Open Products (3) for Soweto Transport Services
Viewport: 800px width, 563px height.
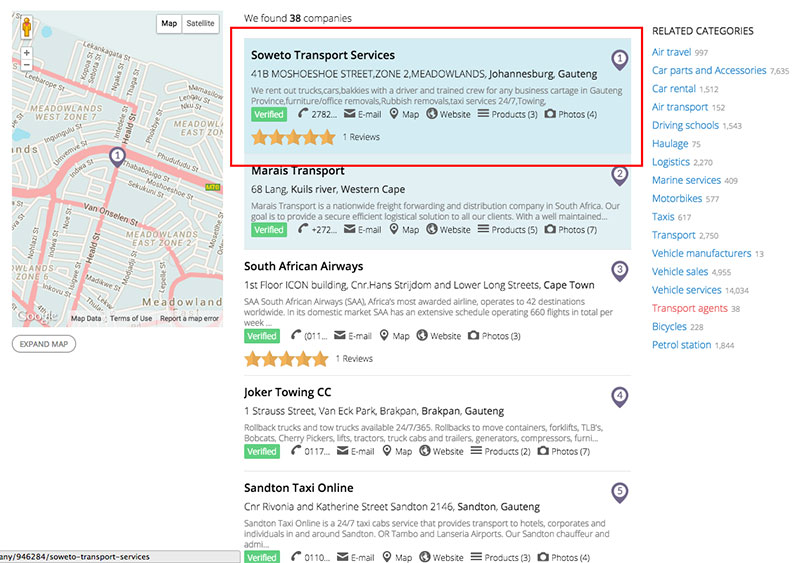pyautogui.click(x=508, y=114)
